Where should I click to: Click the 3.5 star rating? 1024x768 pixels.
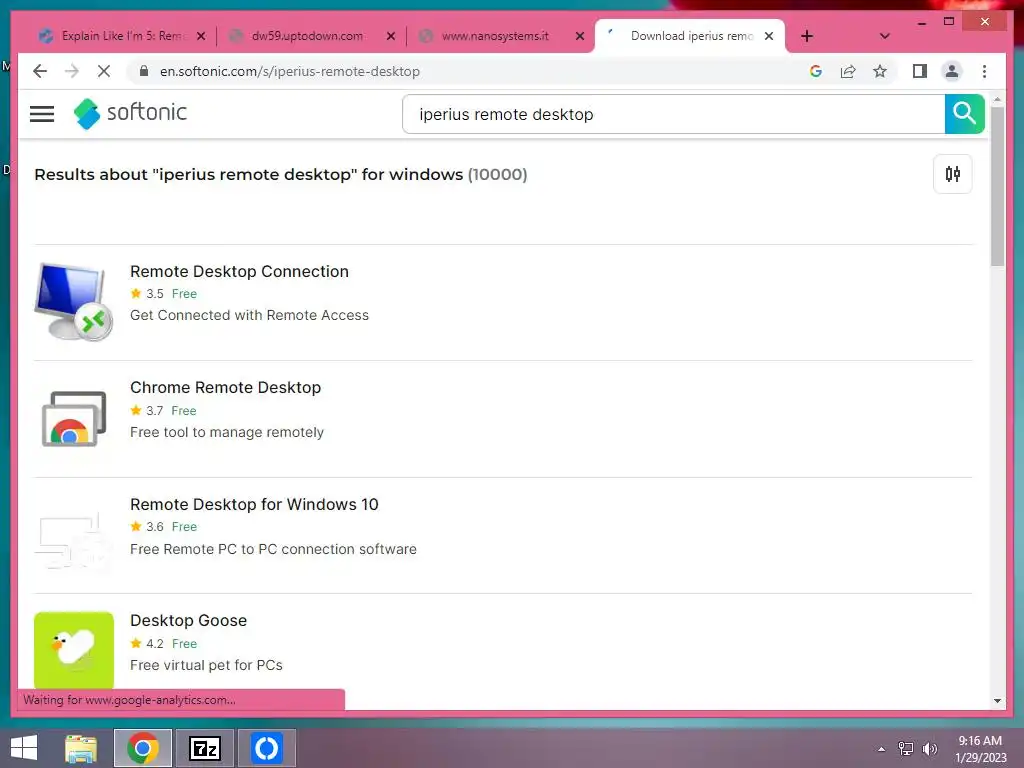(147, 294)
